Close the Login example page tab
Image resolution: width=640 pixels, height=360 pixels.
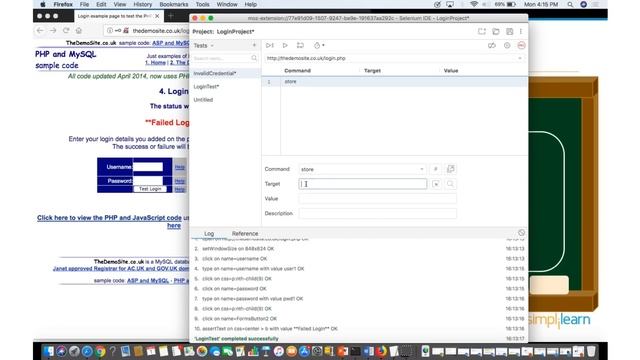[157, 16]
